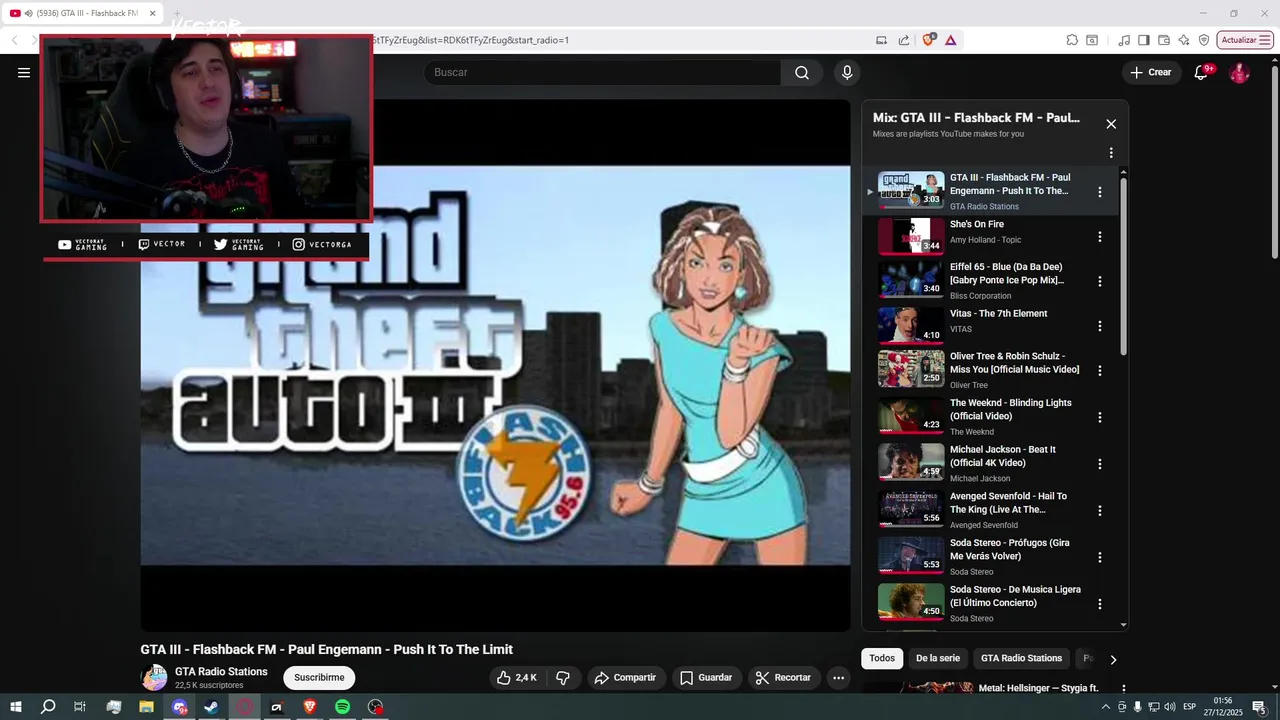This screenshot has width=1280, height=720.
Task: Open Windows notification center icon
Action: click(x=1259, y=707)
